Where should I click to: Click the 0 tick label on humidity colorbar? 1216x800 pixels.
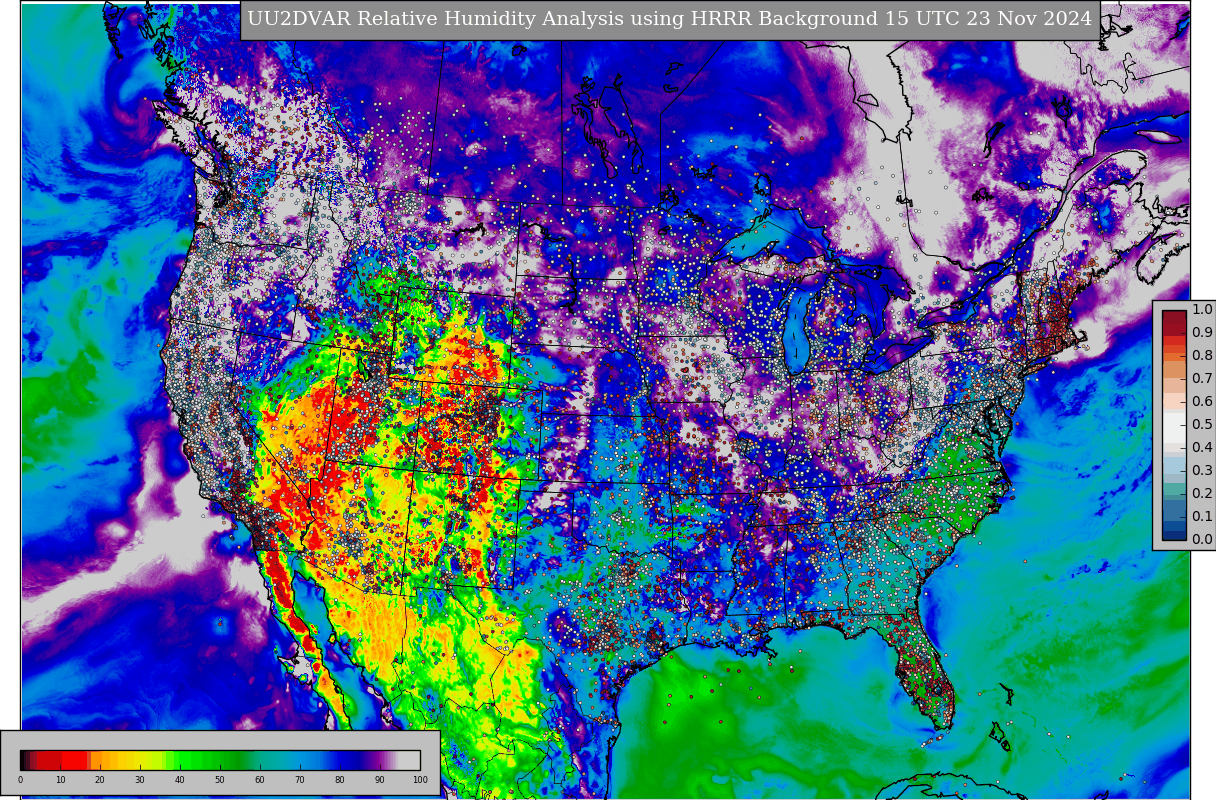[20, 780]
